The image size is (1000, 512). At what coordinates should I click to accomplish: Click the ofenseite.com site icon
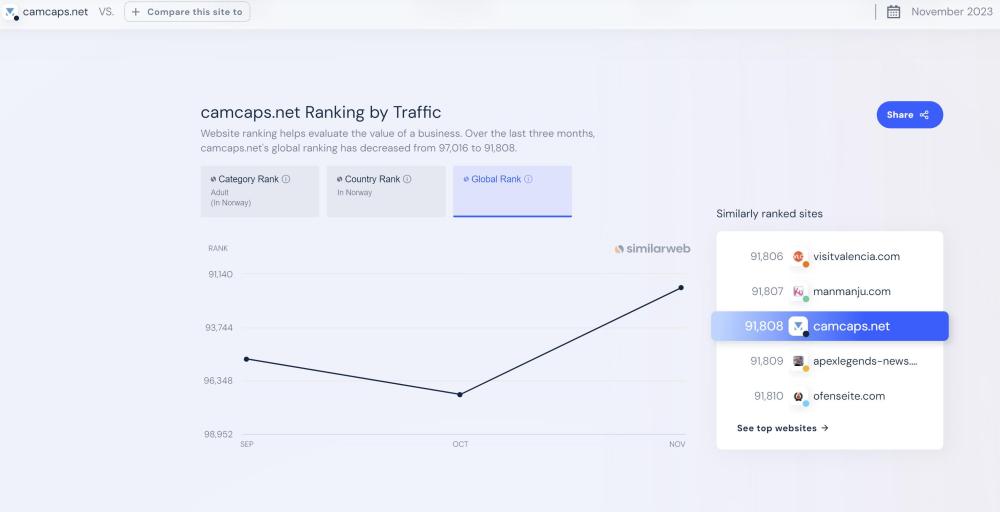[x=799, y=396]
